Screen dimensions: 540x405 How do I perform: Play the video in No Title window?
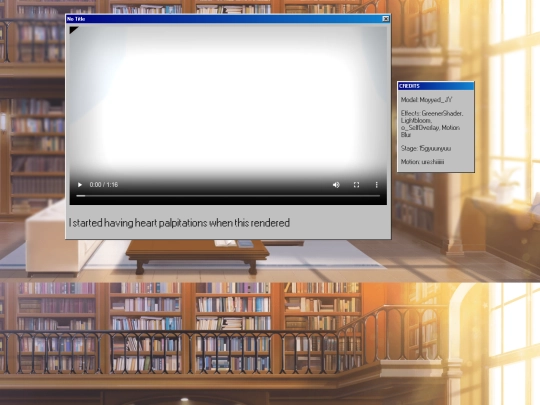(80, 185)
